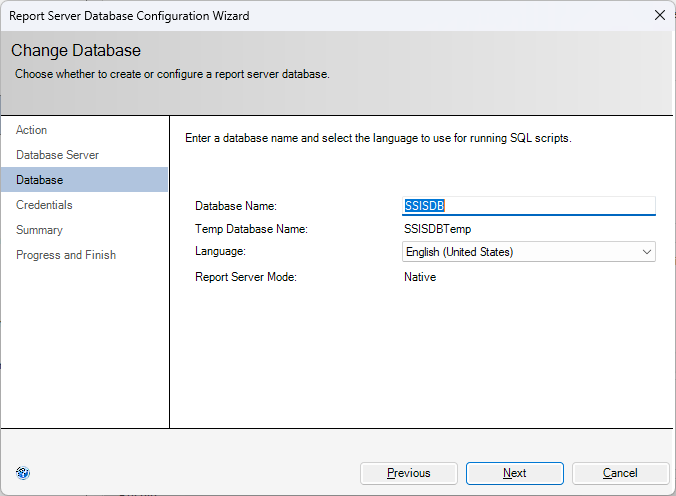Go to the Database Server step
676x496 pixels.
click(x=57, y=155)
